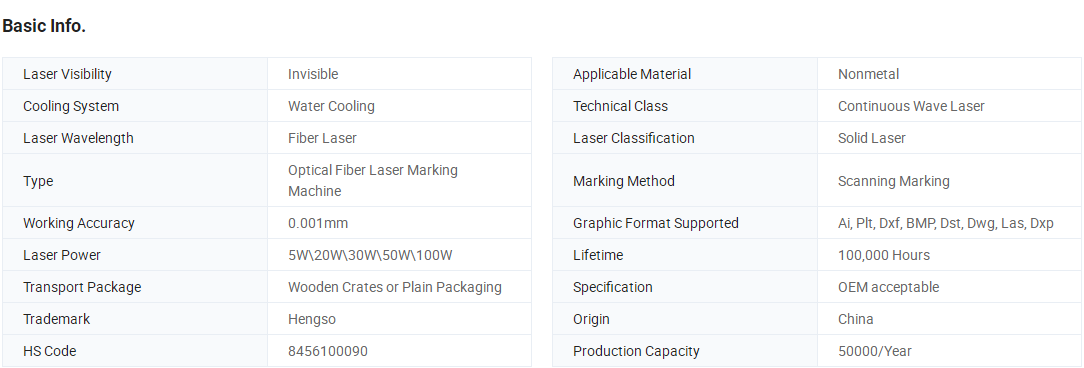Select the 50000/Year production capacity value
Viewport: 1084px width, 368px height.
pos(875,351)
